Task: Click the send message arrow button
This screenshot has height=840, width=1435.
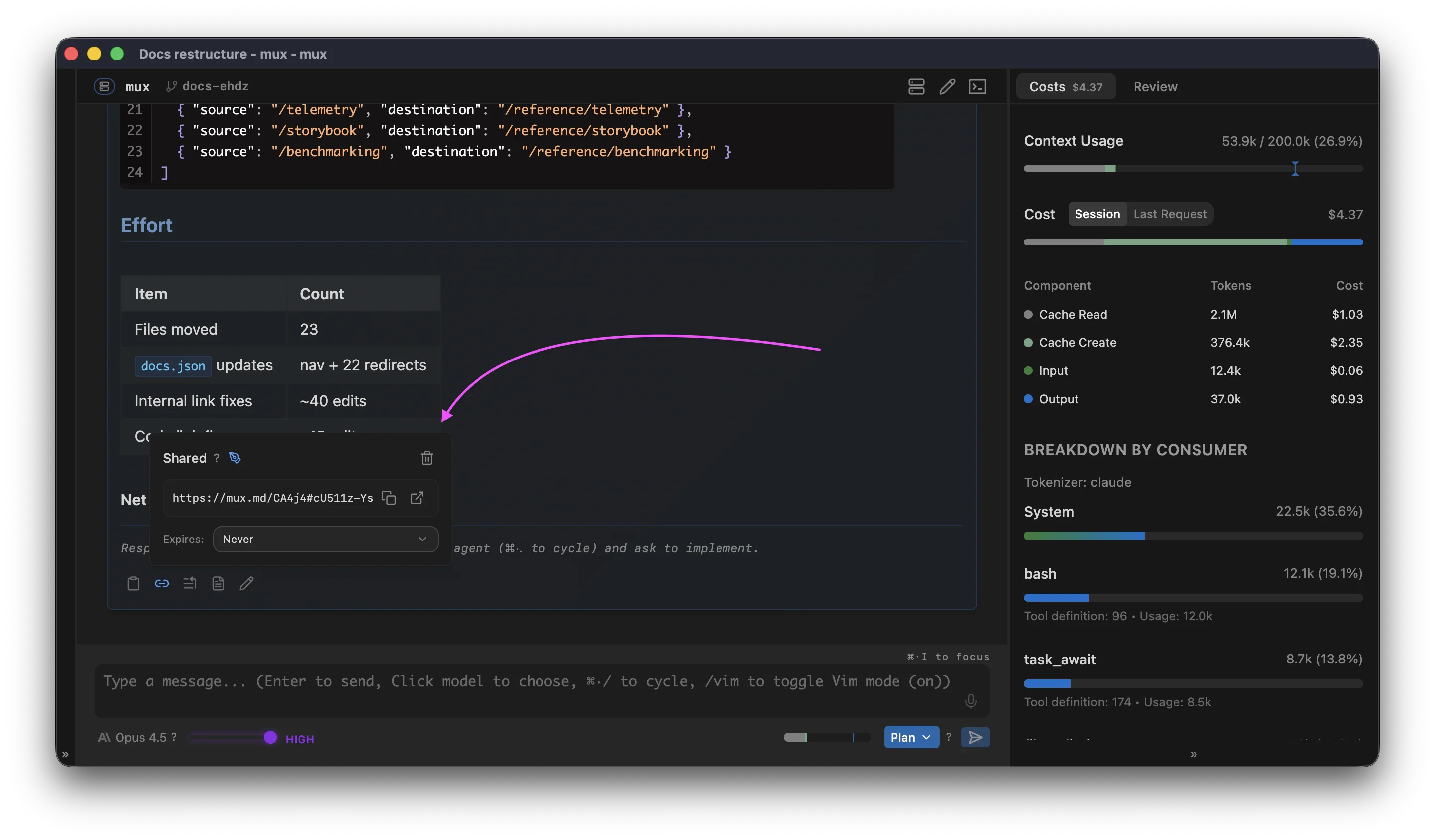Action: (975, 737)
